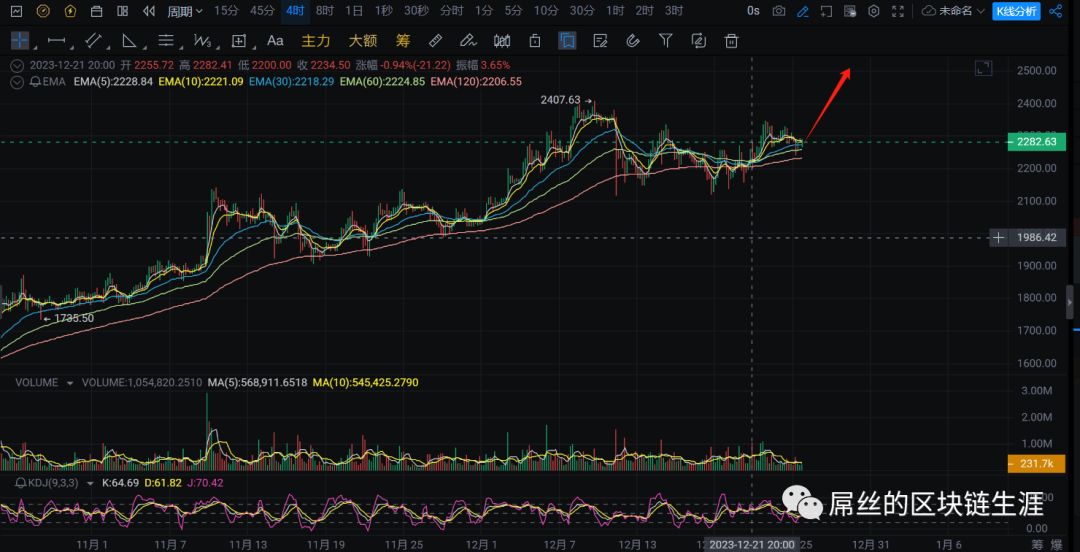Take a chart screenshot with camera icon

point(778,11)
